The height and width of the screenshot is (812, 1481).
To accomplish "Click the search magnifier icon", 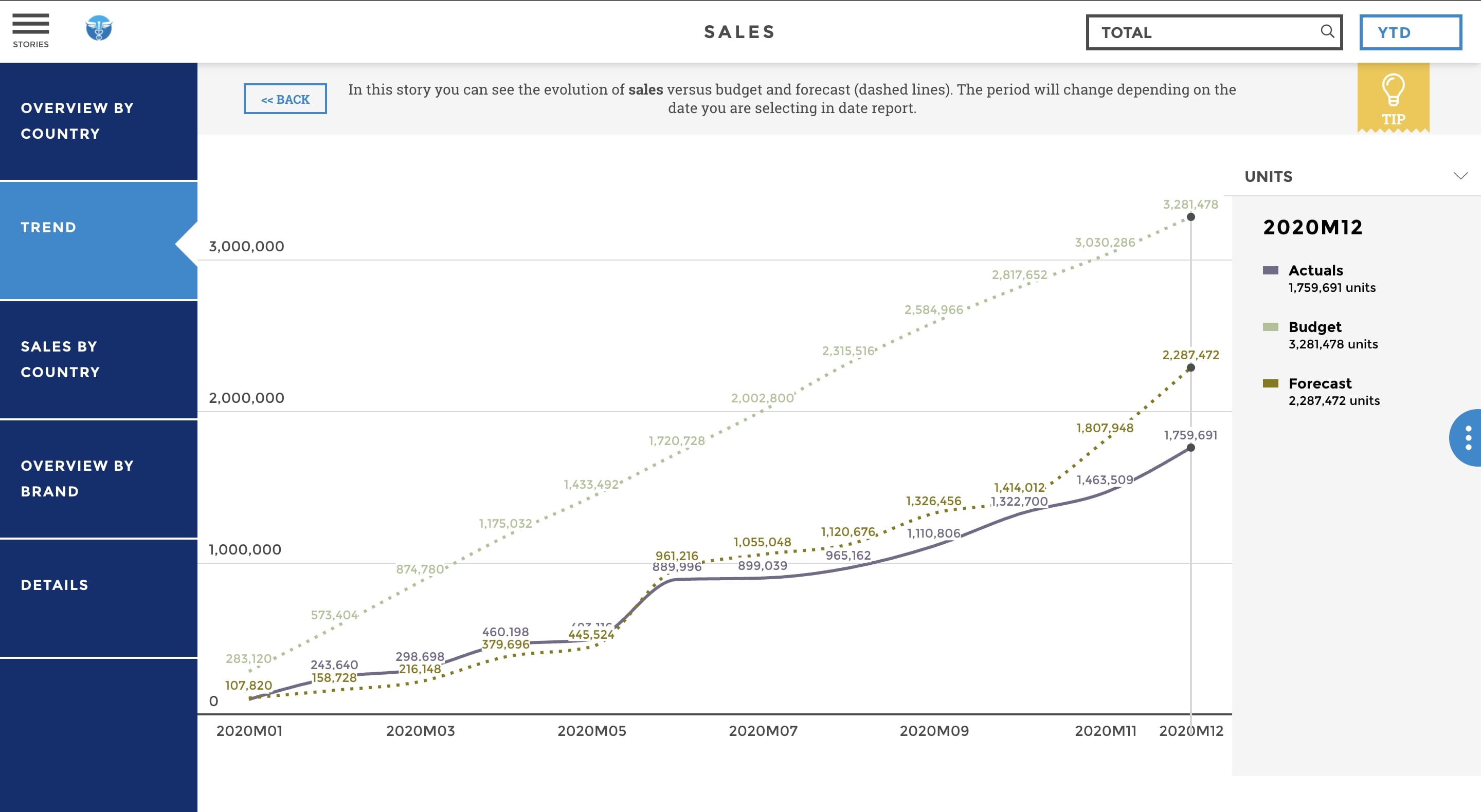I will pyautogui.click(x=1327, y=32).
